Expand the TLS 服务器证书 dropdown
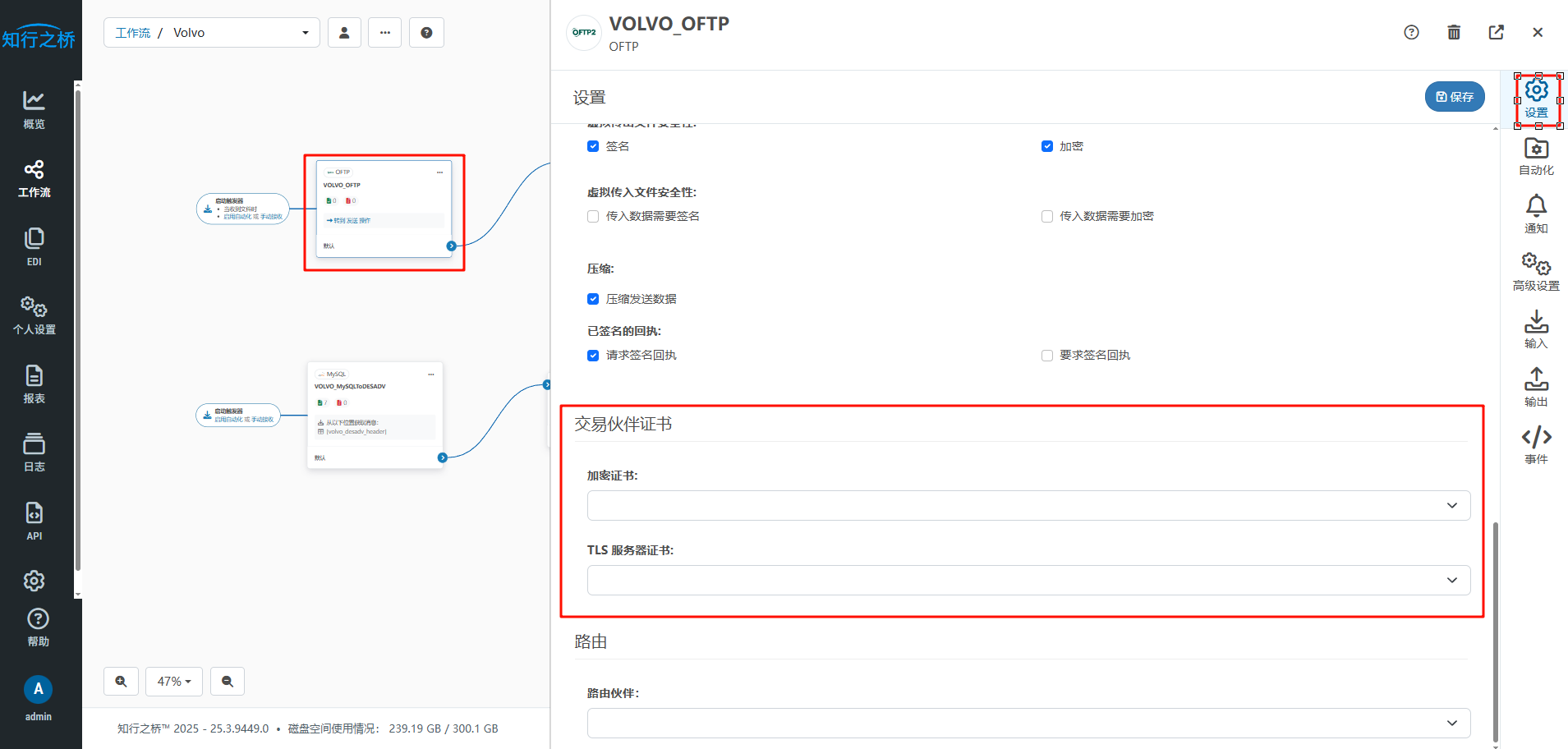Viewport: 1568px width, 749px height. [1028, 580]
